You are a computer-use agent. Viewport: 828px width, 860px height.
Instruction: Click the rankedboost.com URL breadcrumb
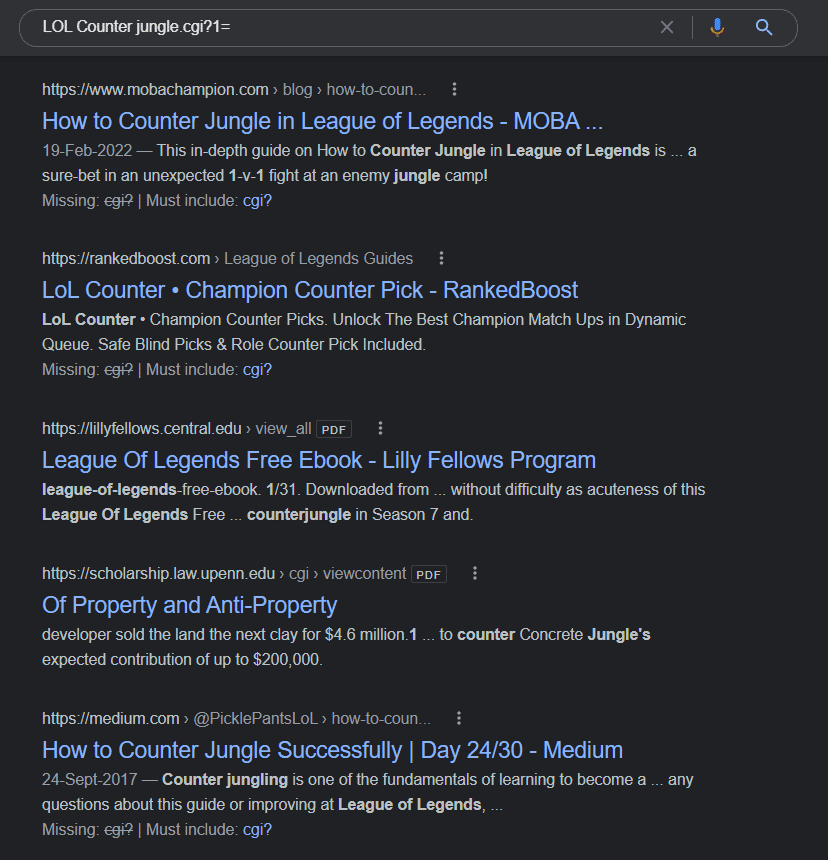(x=128, y=258)
